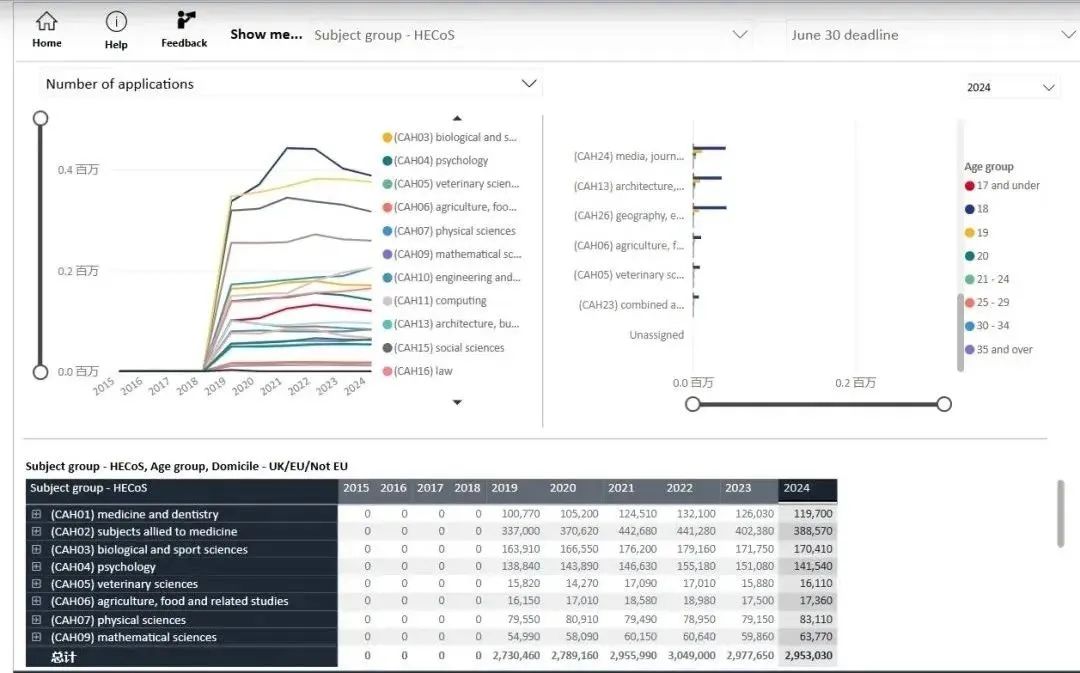Select (CAH03) biological legend entry

point(450,137)
